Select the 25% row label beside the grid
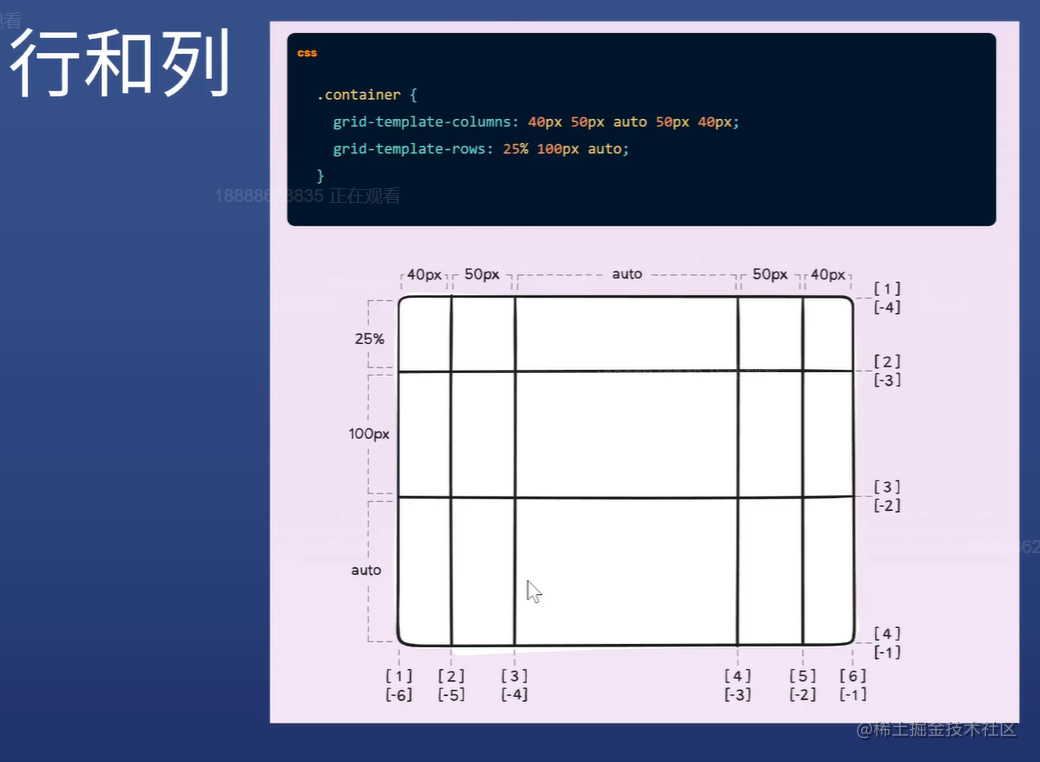1040x762 pixels. pos(370,339)
